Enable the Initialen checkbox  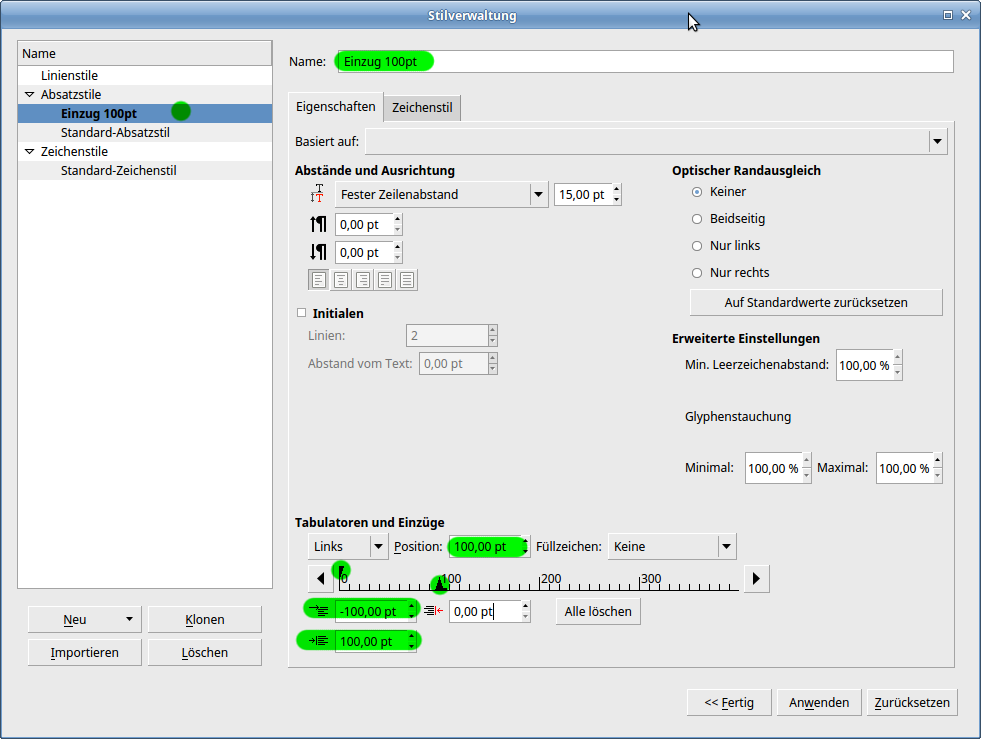(302, 313)
